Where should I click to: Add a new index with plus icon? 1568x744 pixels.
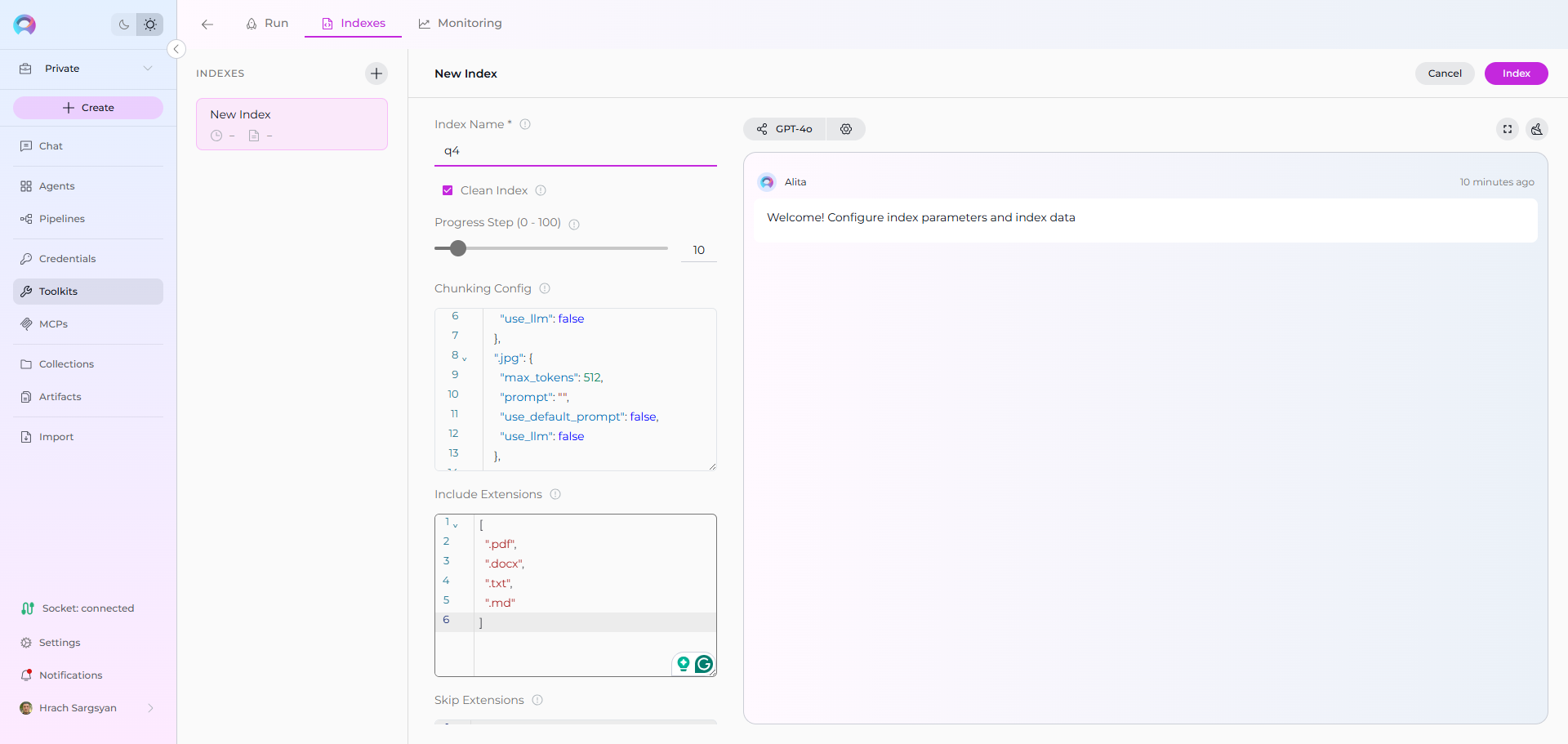pyautogui.click(x=376, y=74)
